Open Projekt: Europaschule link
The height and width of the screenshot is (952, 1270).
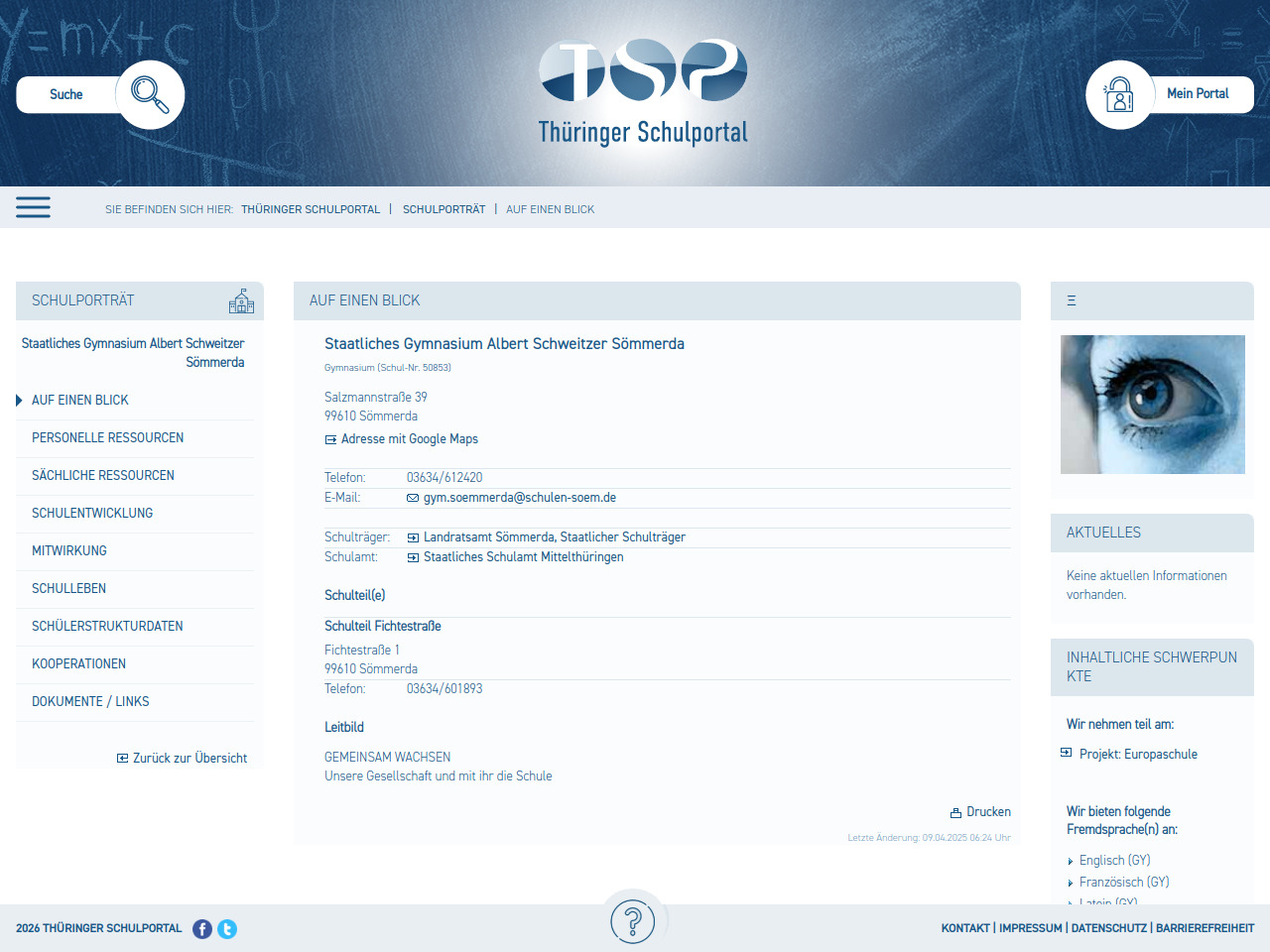coord(1137,755)
